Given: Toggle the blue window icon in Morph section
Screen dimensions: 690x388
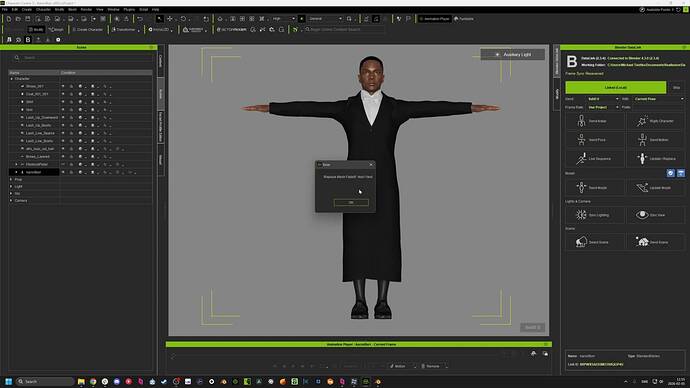Looking at the screenshot, I should coord(681,173).
